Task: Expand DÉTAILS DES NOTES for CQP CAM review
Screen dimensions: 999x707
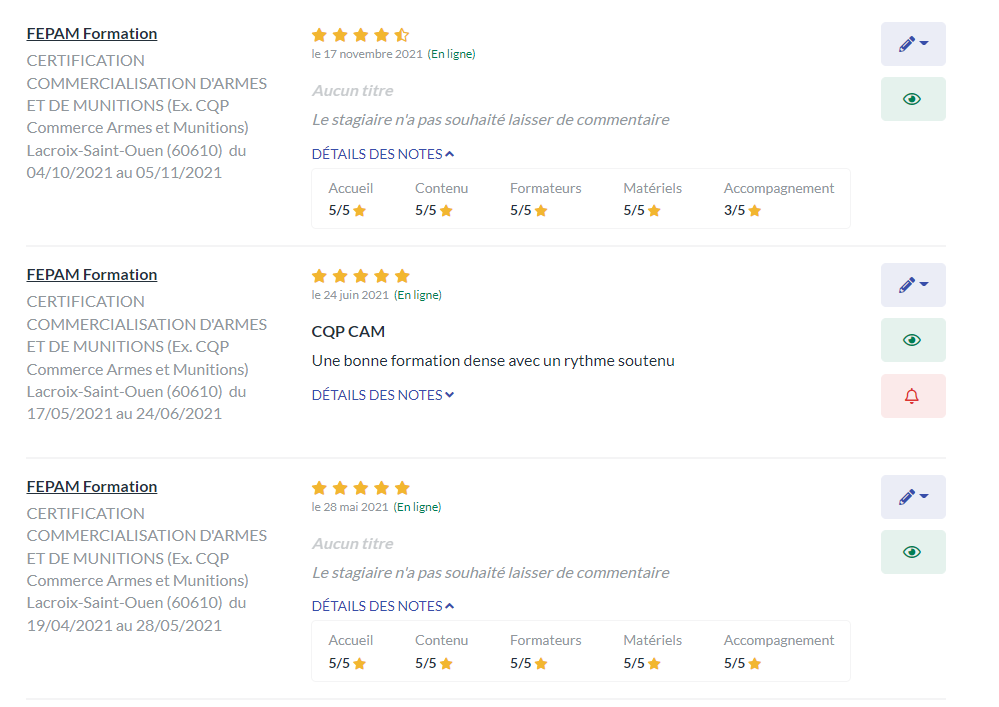Action: [x=383, y=395]
